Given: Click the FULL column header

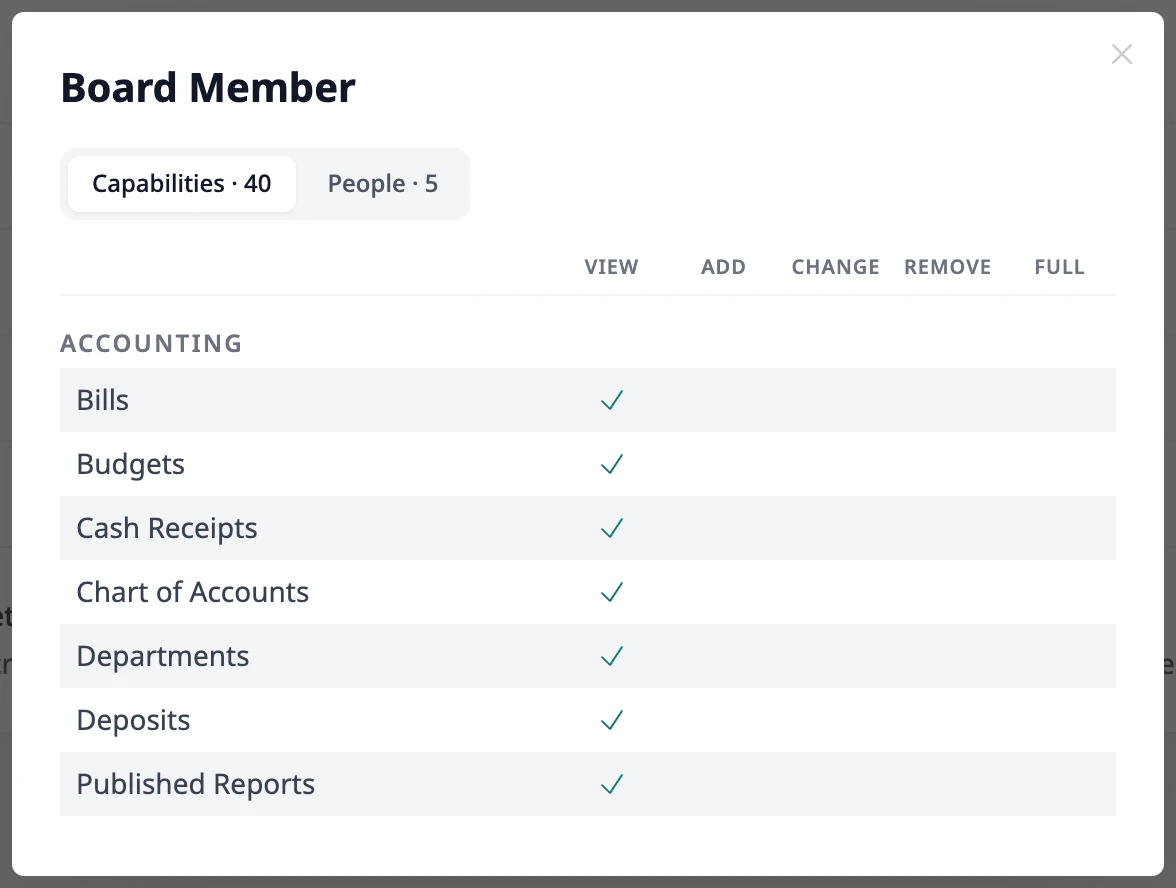Looking at the screenshot, I should 1059,267.
